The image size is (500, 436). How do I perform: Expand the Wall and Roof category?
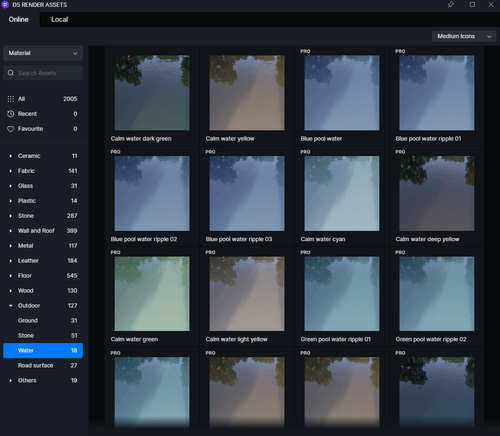click(x=11, y=231)
